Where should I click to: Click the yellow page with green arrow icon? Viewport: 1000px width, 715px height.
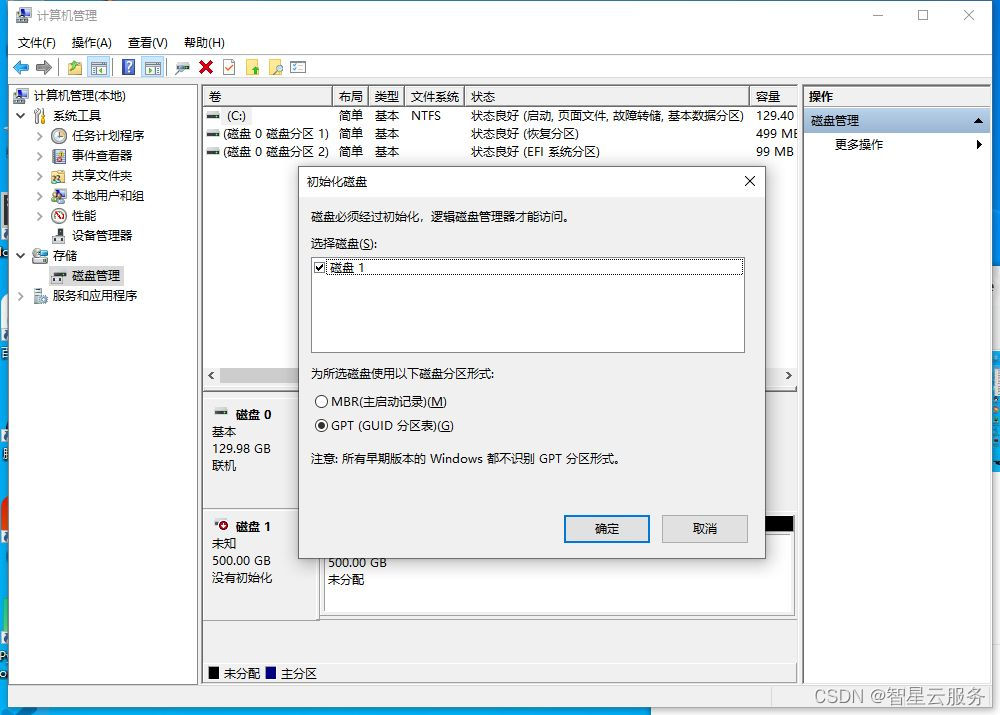click(253, 67)
